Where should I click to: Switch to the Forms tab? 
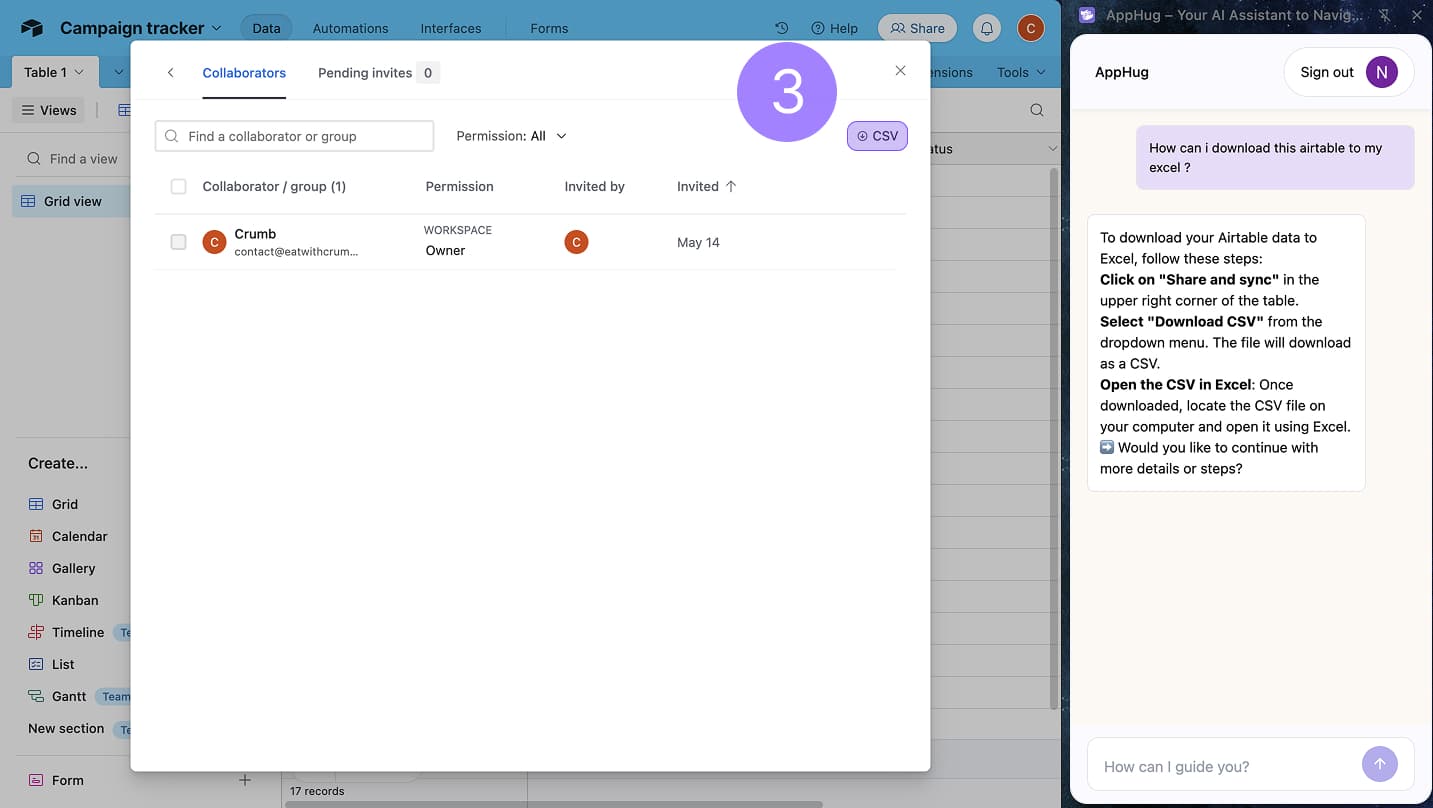pos(549,28)
